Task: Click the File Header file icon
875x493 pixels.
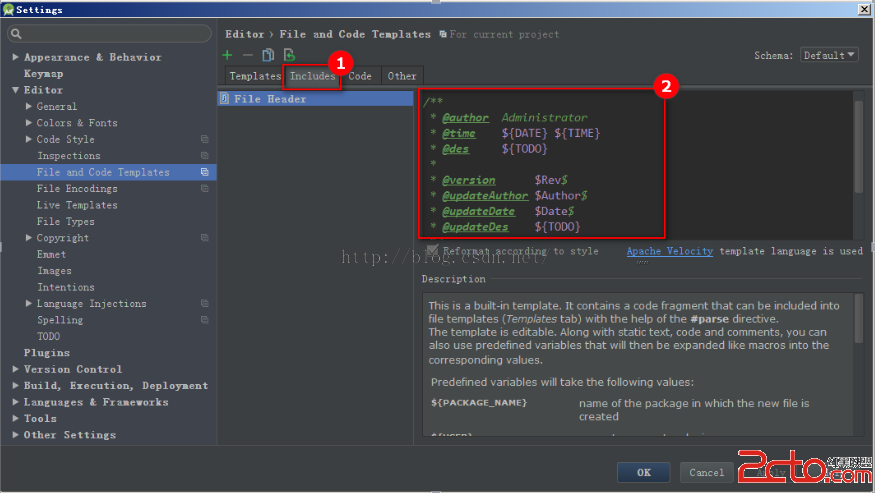Action: (224, 99)
